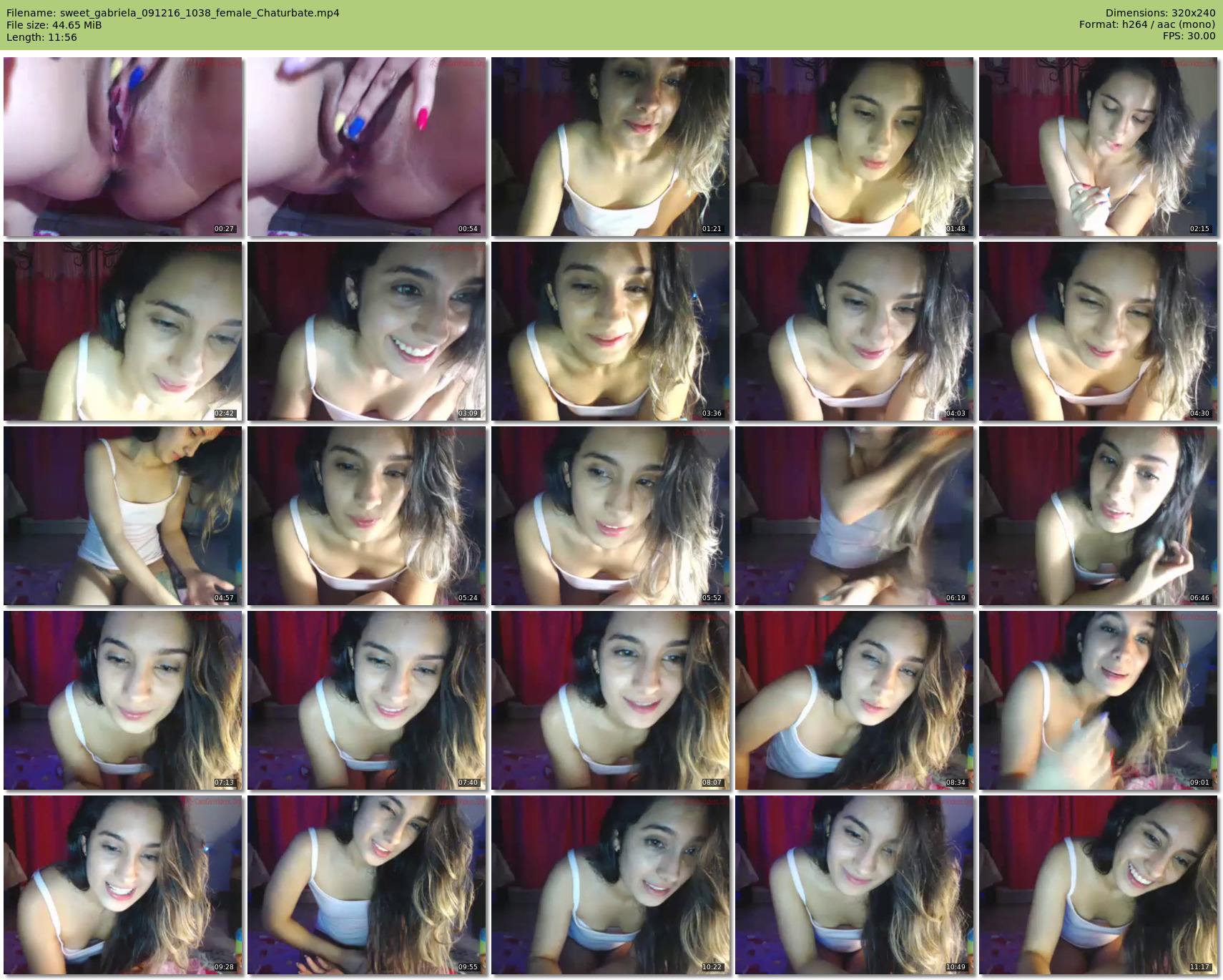Click the 04:03 frame
Image resolution: width=1223 pixels, height=980 pixels.
click(854, 331)
